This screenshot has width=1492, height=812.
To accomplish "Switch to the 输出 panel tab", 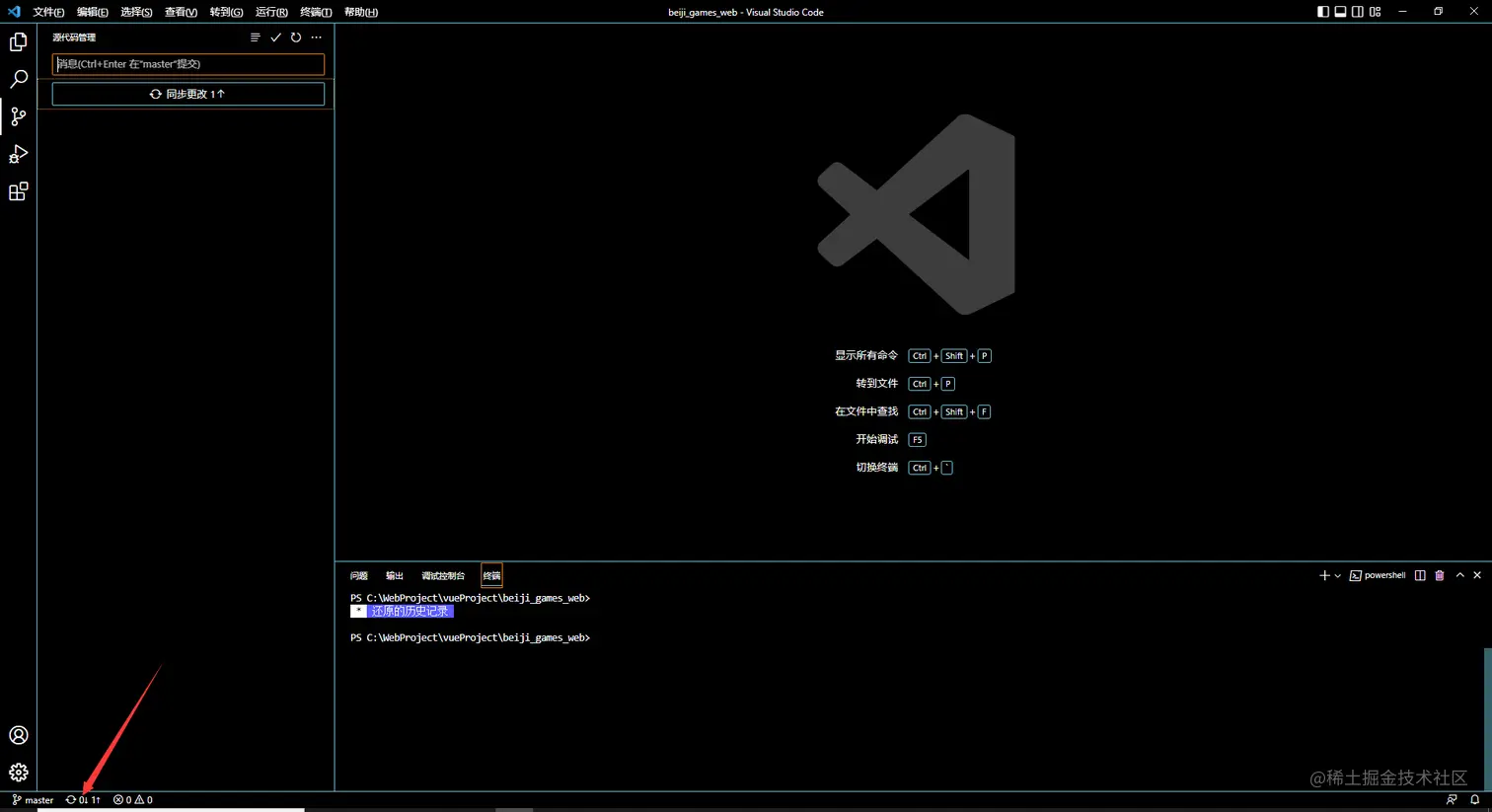I will click(395, 576).
